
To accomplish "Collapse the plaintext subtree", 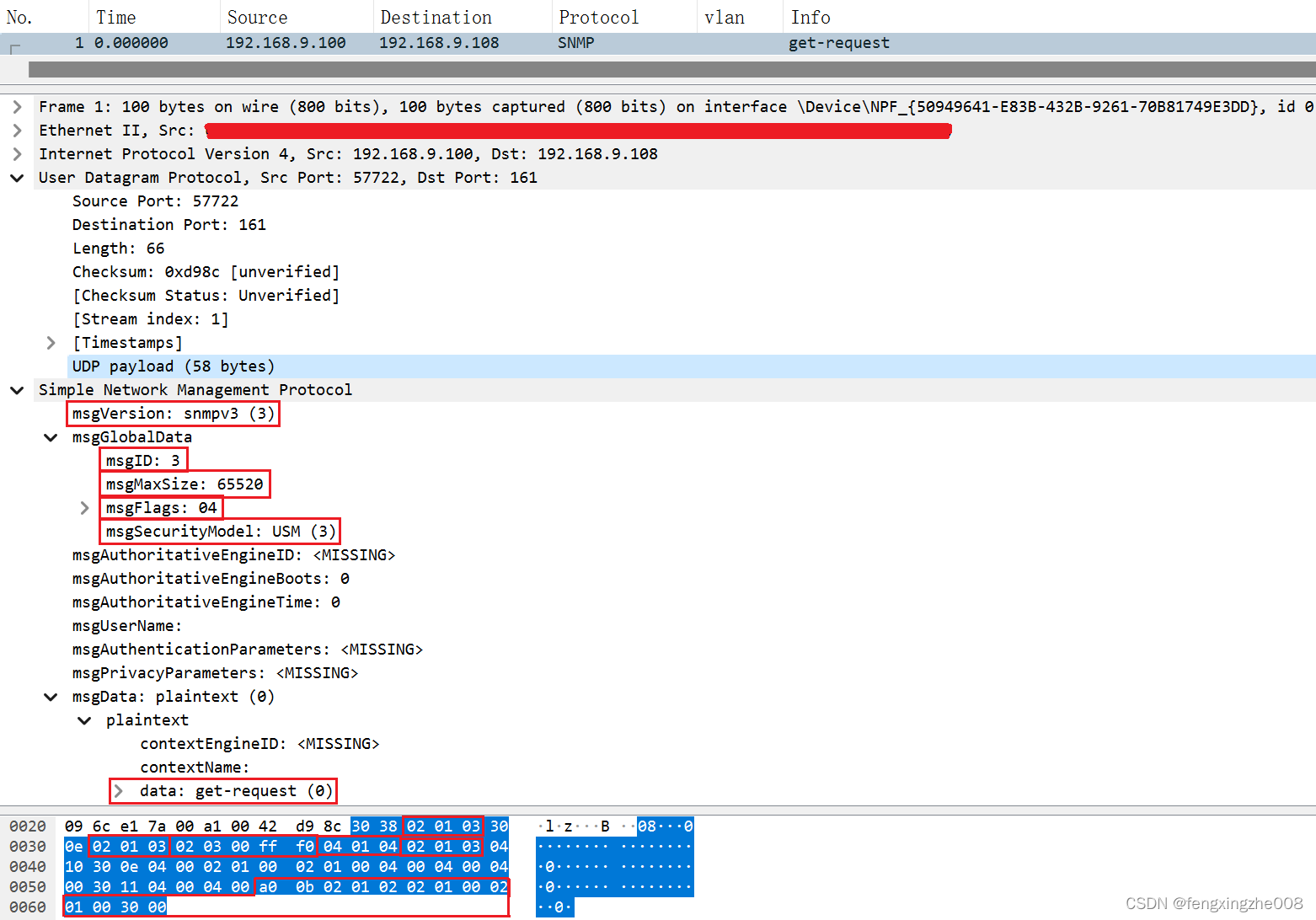I will pos(84,720).
